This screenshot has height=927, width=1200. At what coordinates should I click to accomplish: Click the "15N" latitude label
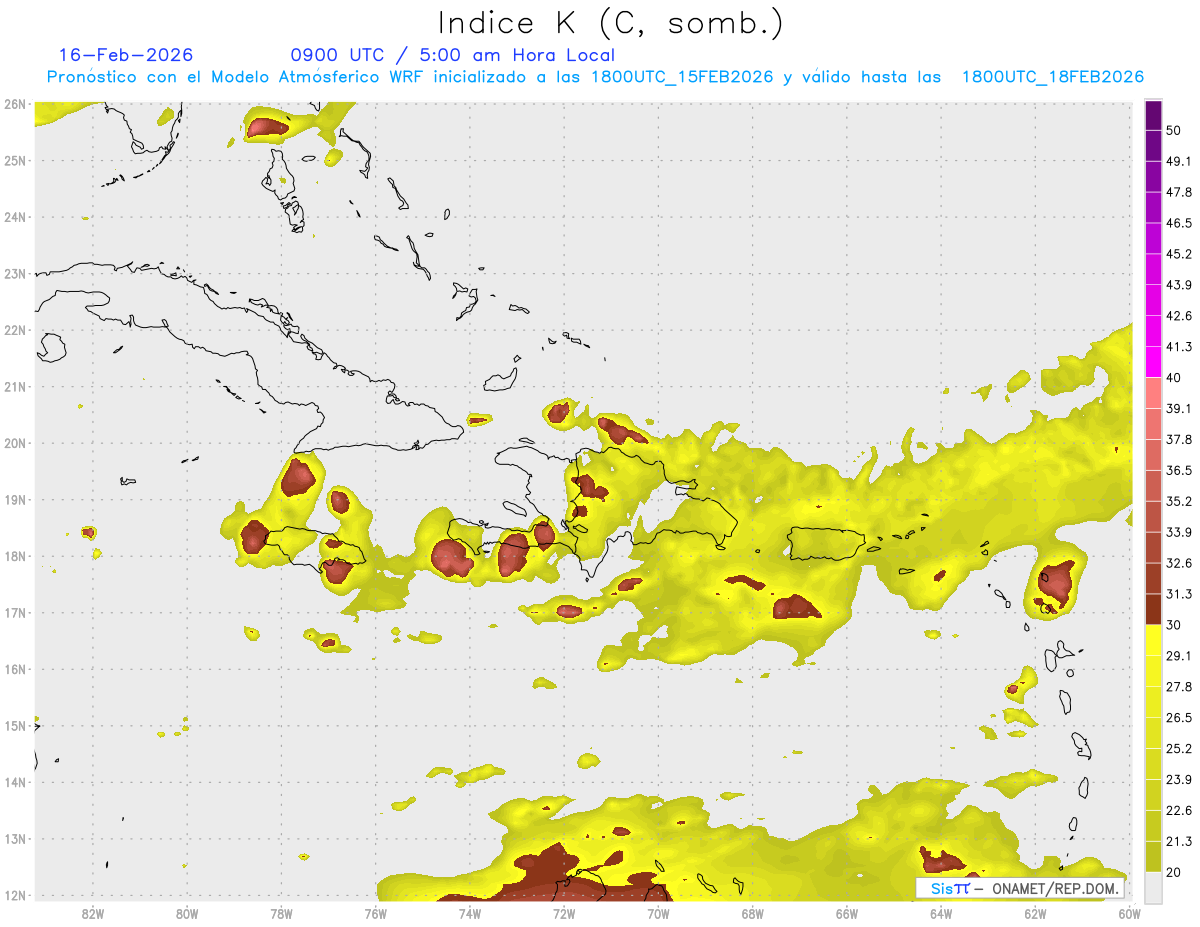[x=14, y=725]
